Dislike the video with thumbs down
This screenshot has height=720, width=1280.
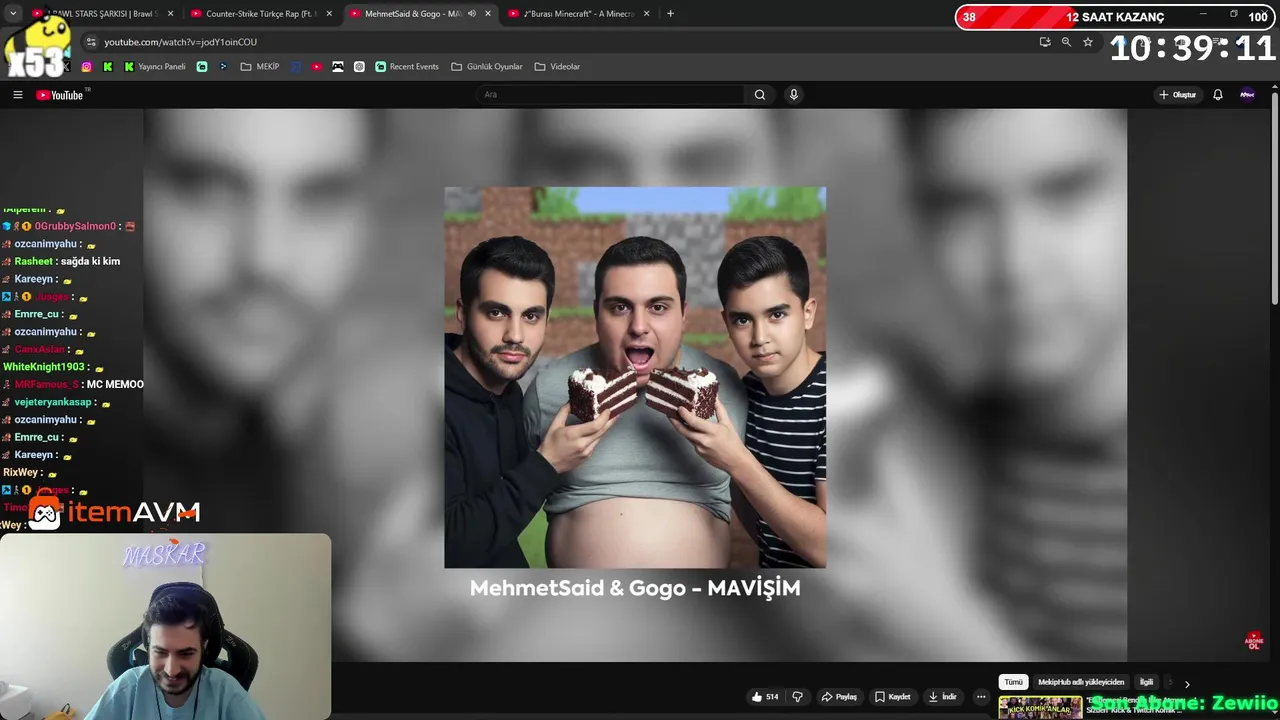797,697
